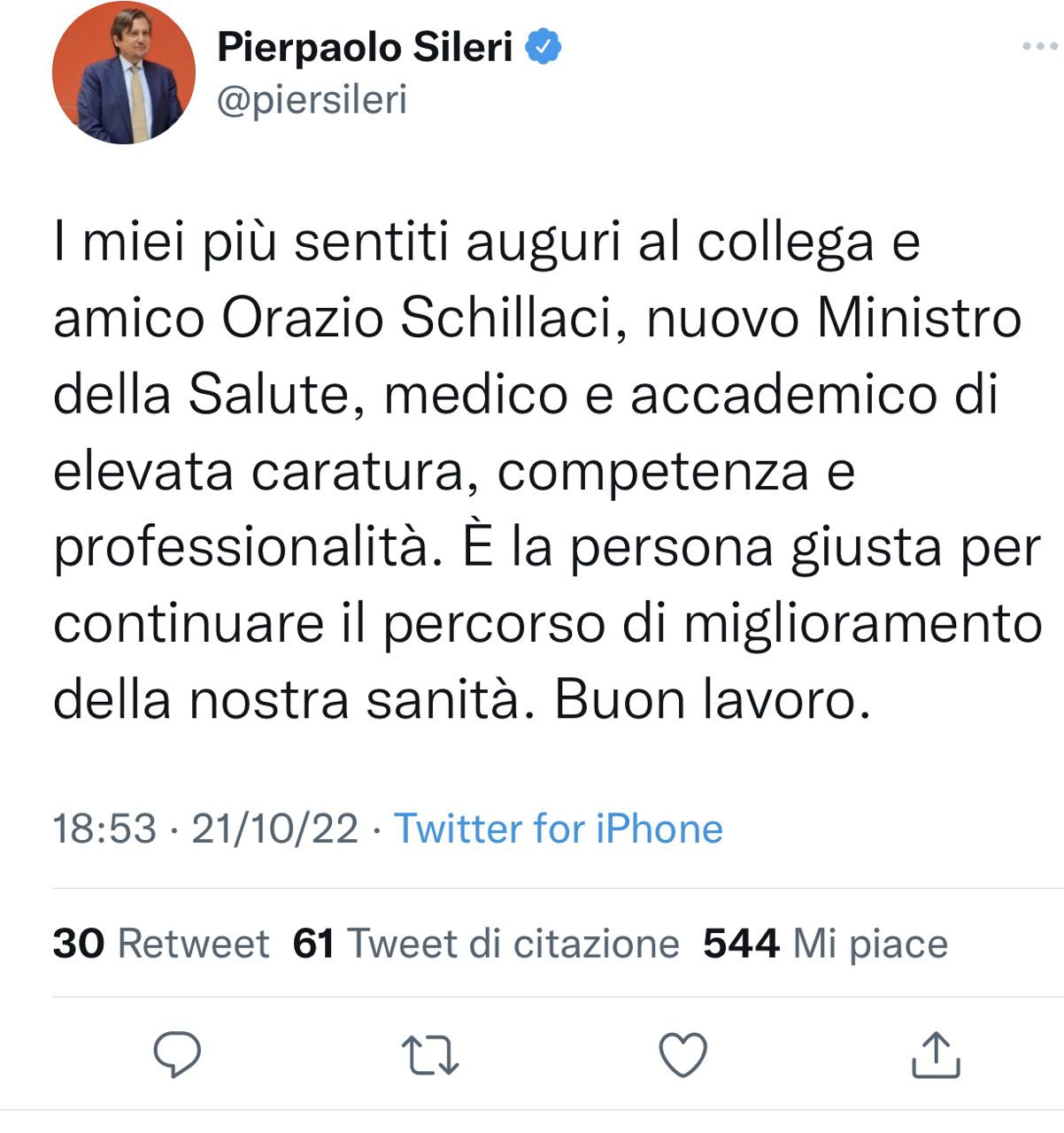The width and height of the screenshot is (1064, 1133).
Task: Open the share upload icon
Action: click(936, 1054)
